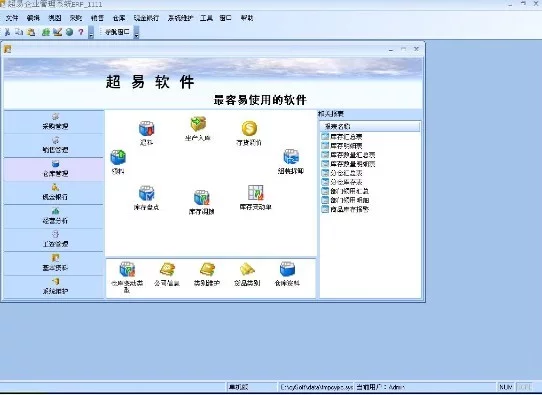The height and width of the screenshot is (395, 542).
Task: Select 现金银行 in the left sidebar
Action: pos(54,193)
